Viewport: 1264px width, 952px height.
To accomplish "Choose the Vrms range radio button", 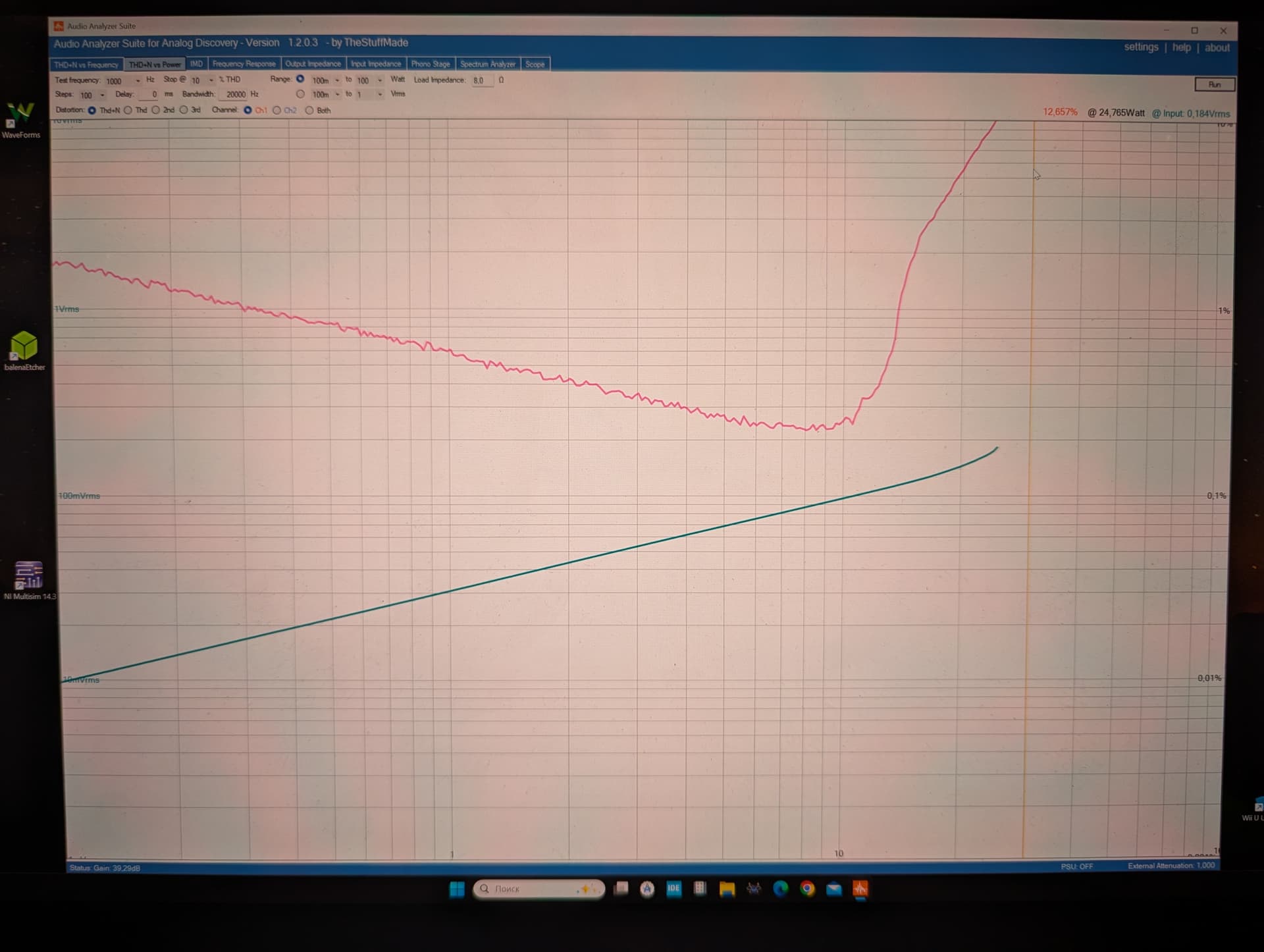I will [300, 94].
